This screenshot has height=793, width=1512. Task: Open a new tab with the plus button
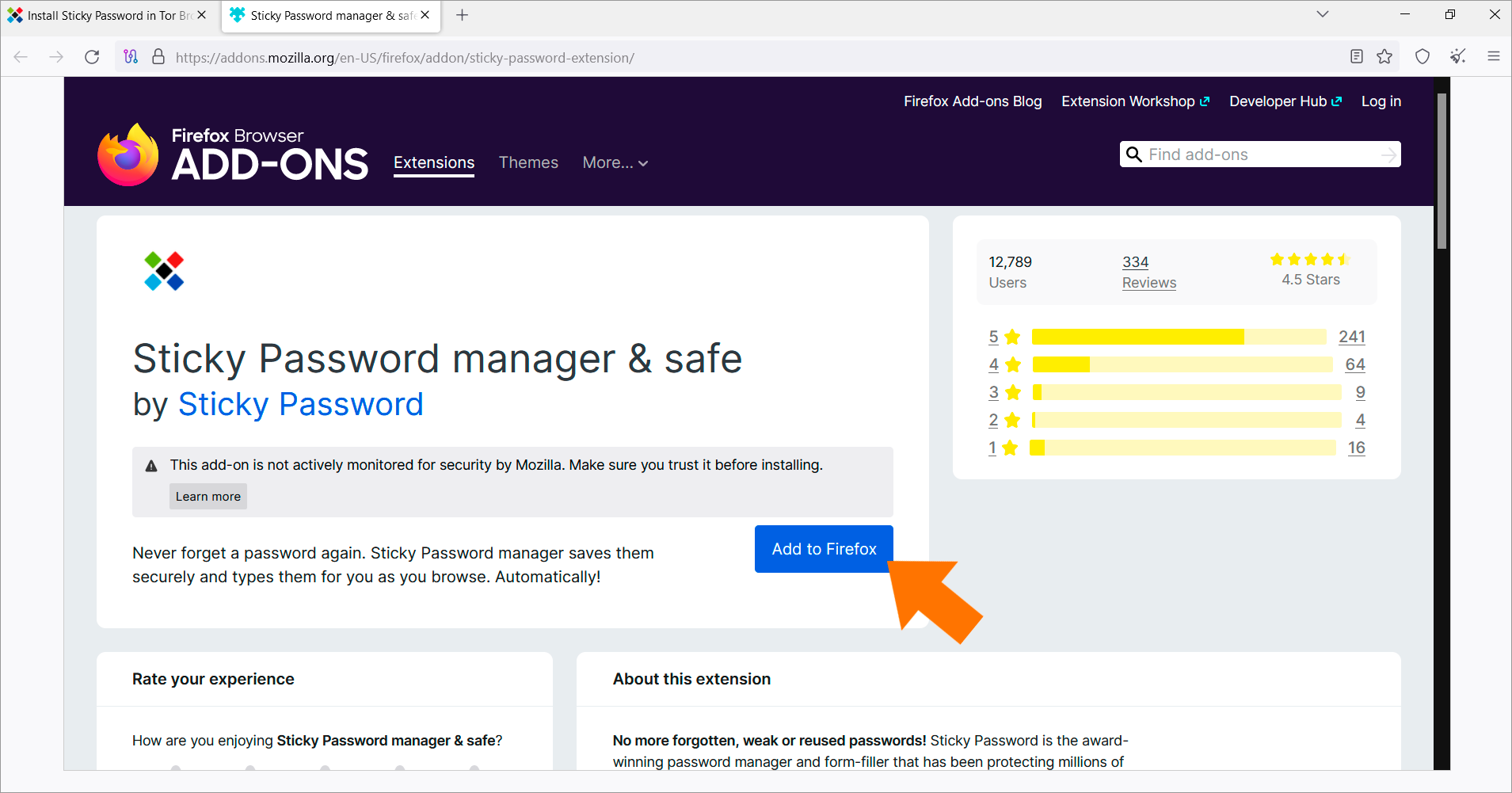[463, 15]
